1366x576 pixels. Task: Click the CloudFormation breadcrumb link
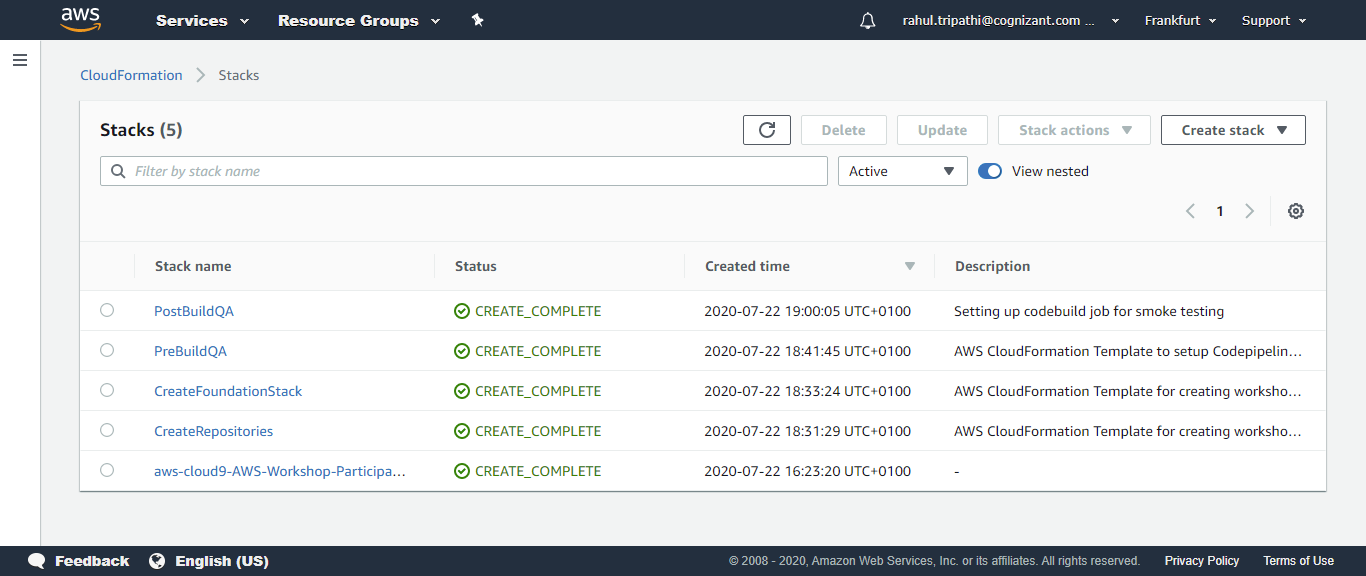coord(131,75)
